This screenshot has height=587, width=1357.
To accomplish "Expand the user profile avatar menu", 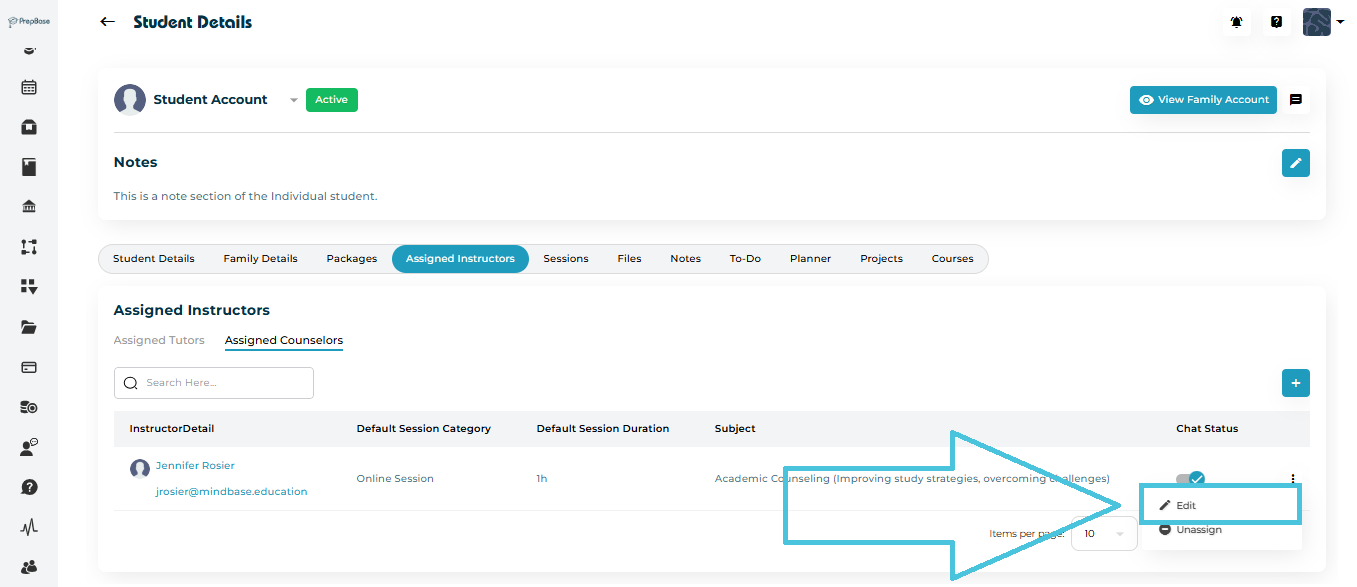I will click(x=1323, y=22).
